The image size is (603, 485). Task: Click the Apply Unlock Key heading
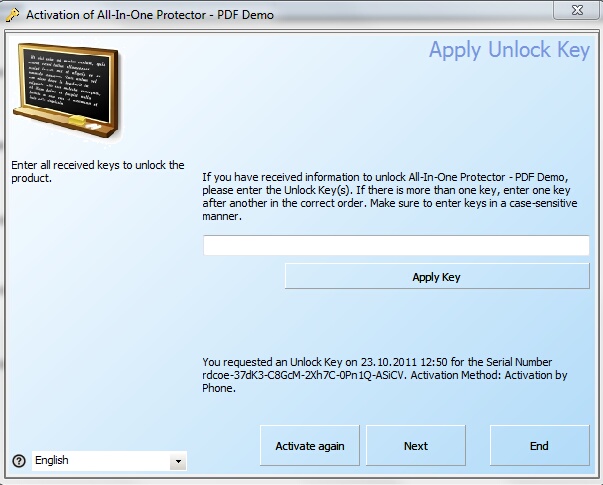(x=509, y=51)
